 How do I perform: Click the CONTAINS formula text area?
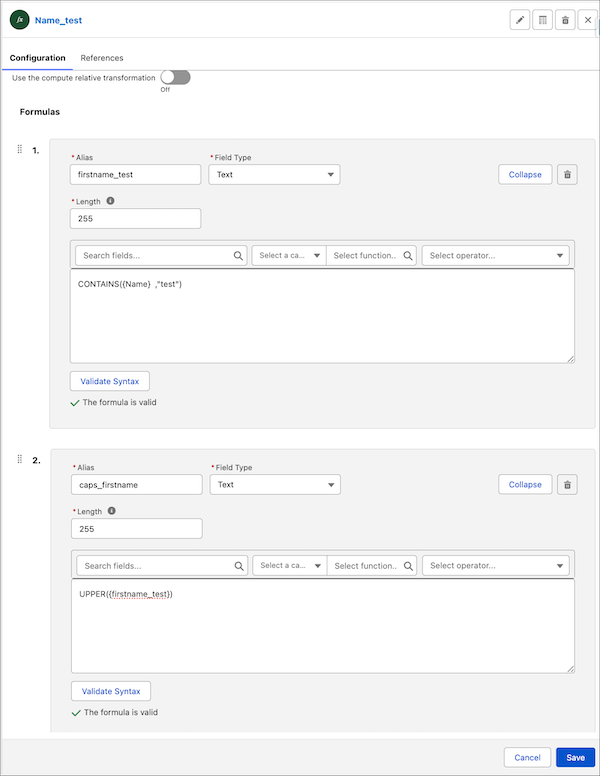click(322, 316)
